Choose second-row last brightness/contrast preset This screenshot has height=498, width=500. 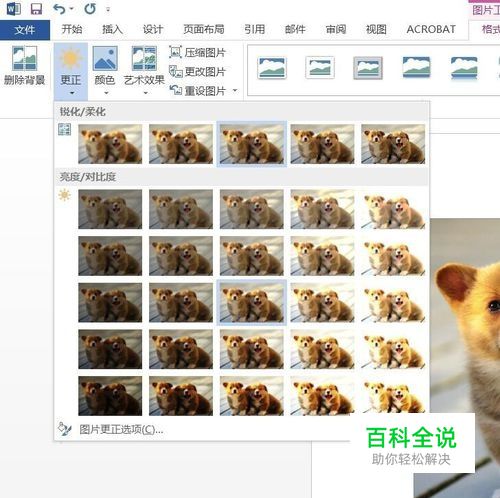(x=393, y=256)
